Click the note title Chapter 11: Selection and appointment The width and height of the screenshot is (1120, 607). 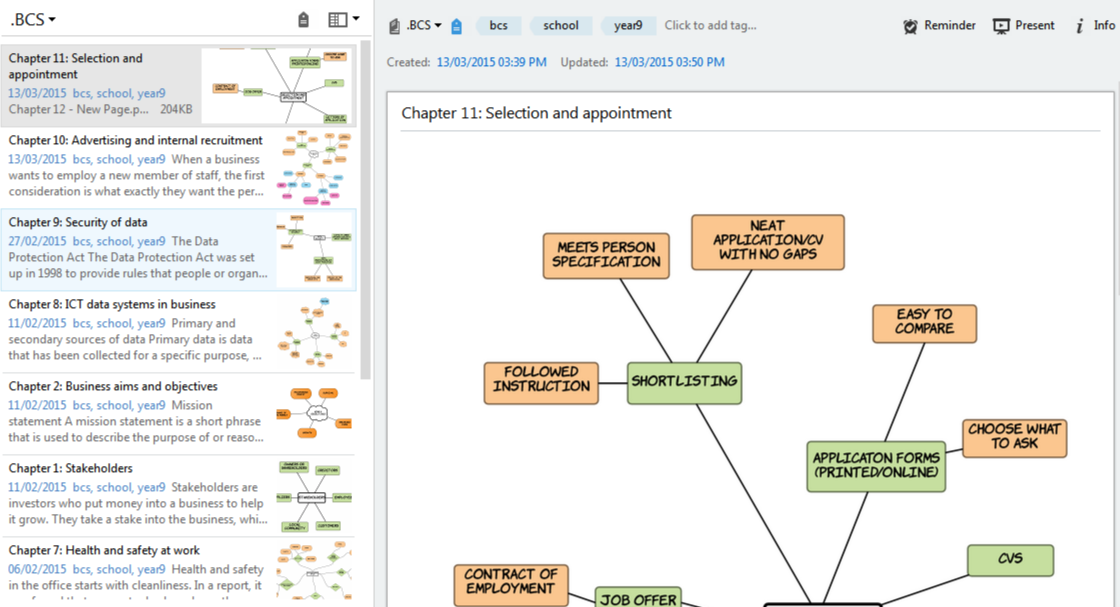(x=536, y=113)
